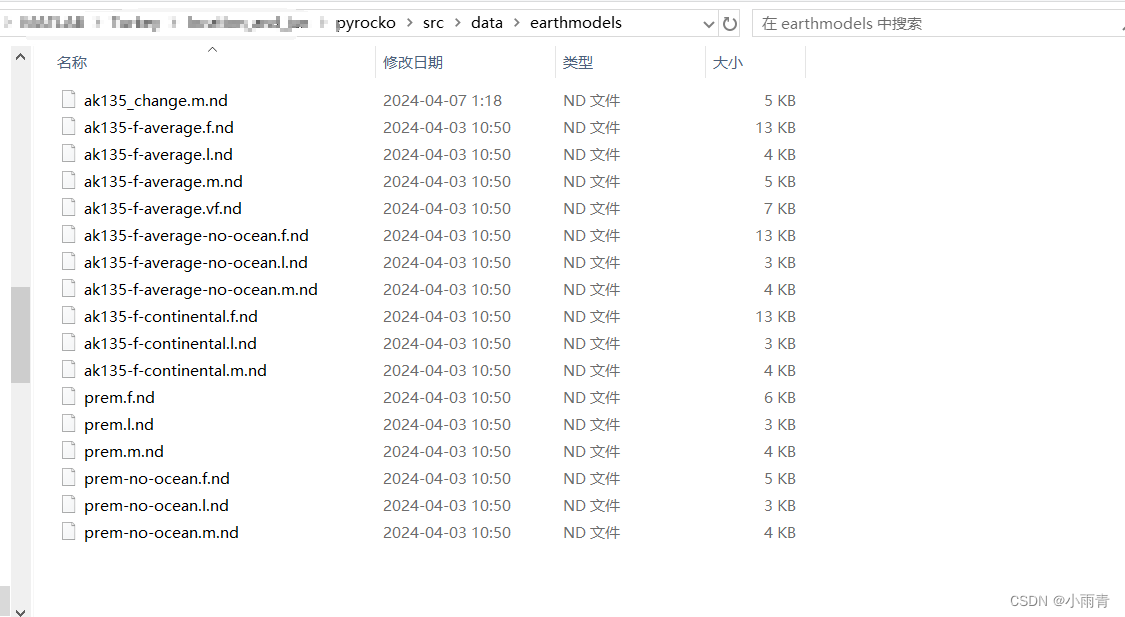Image resolution: width=1125 pixels, height=617 pixels.
Task: Click the file icon of ak135-f-average.m.nd
Action: pos(68,181)
